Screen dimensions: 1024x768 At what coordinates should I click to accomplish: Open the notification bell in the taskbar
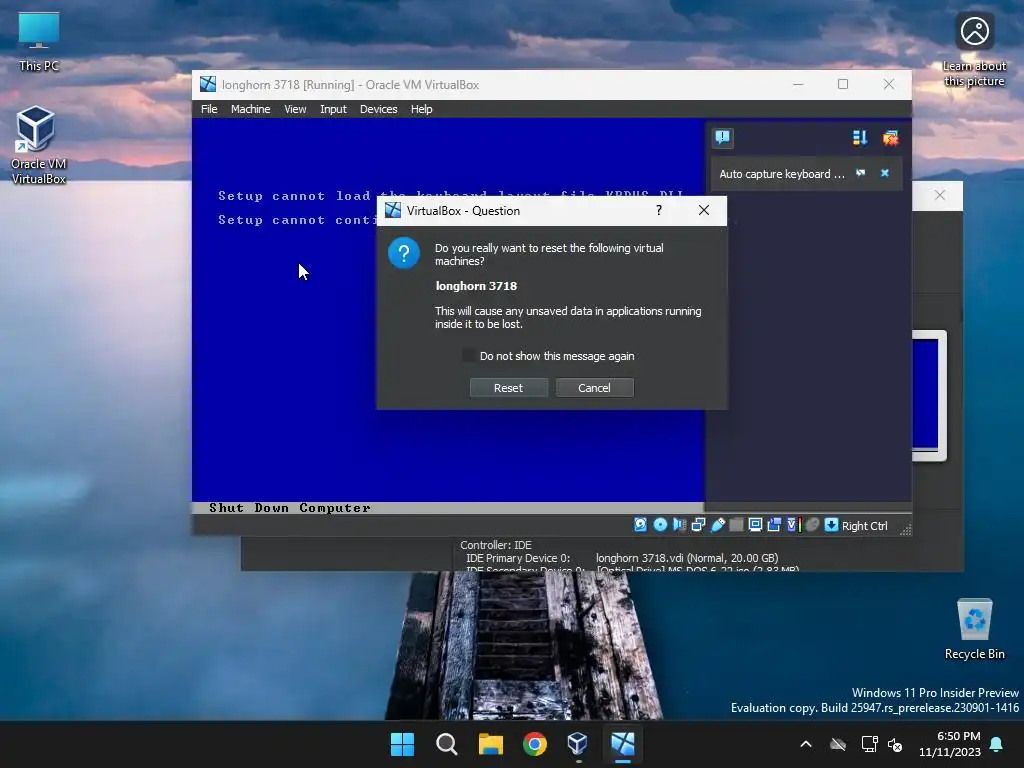(997, 744)
